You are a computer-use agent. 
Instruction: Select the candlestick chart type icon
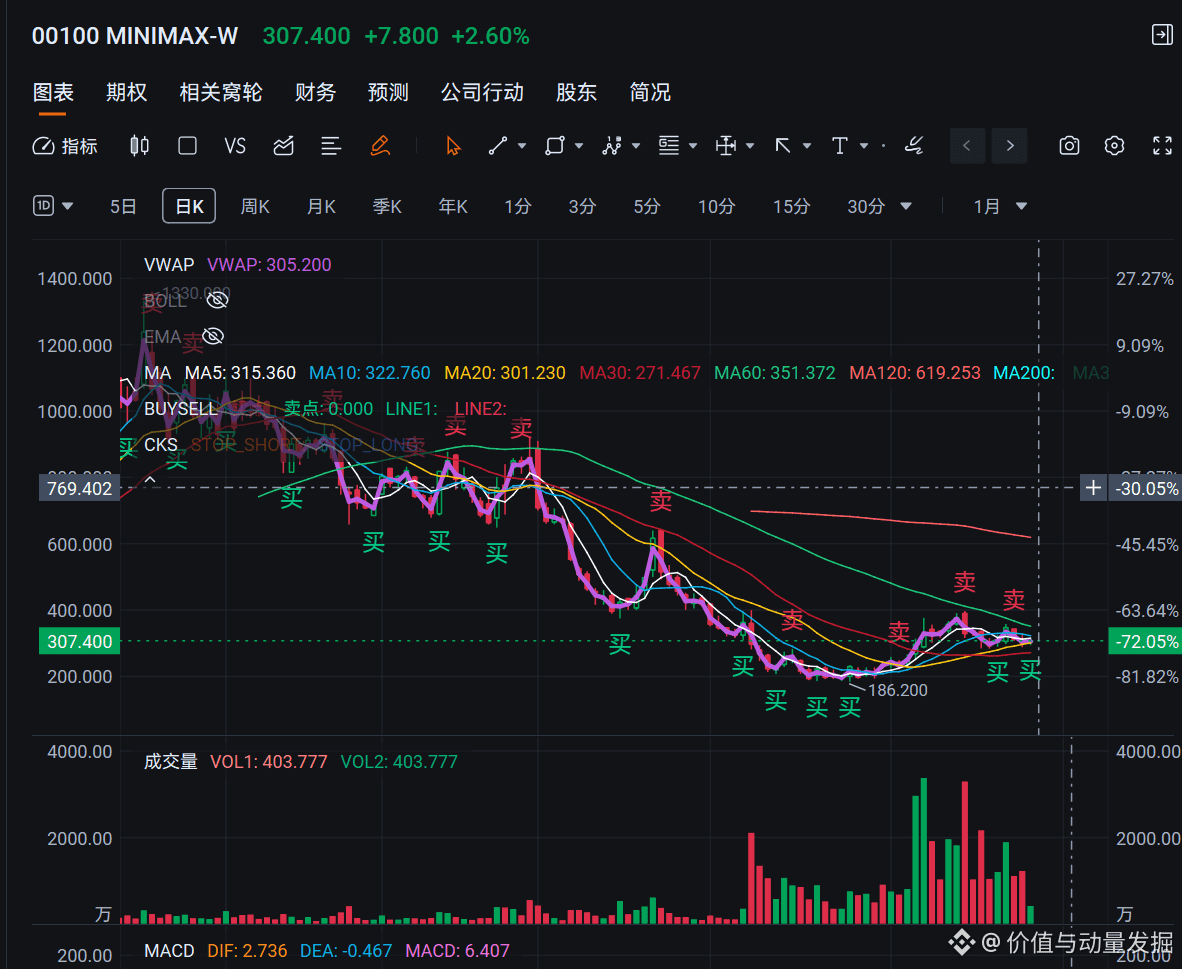click(x=139, y=146)
